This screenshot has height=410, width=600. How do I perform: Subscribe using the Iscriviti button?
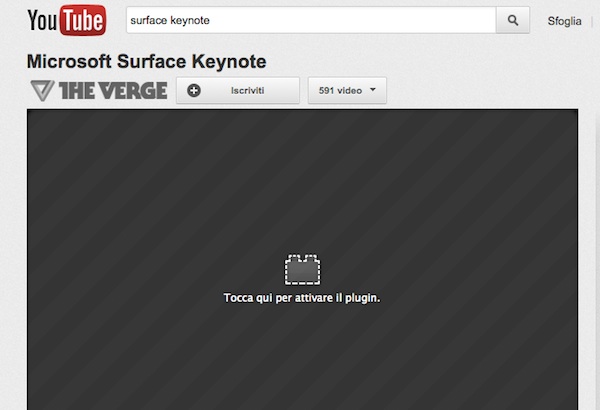pyautogui.click(x=238, y=90)
